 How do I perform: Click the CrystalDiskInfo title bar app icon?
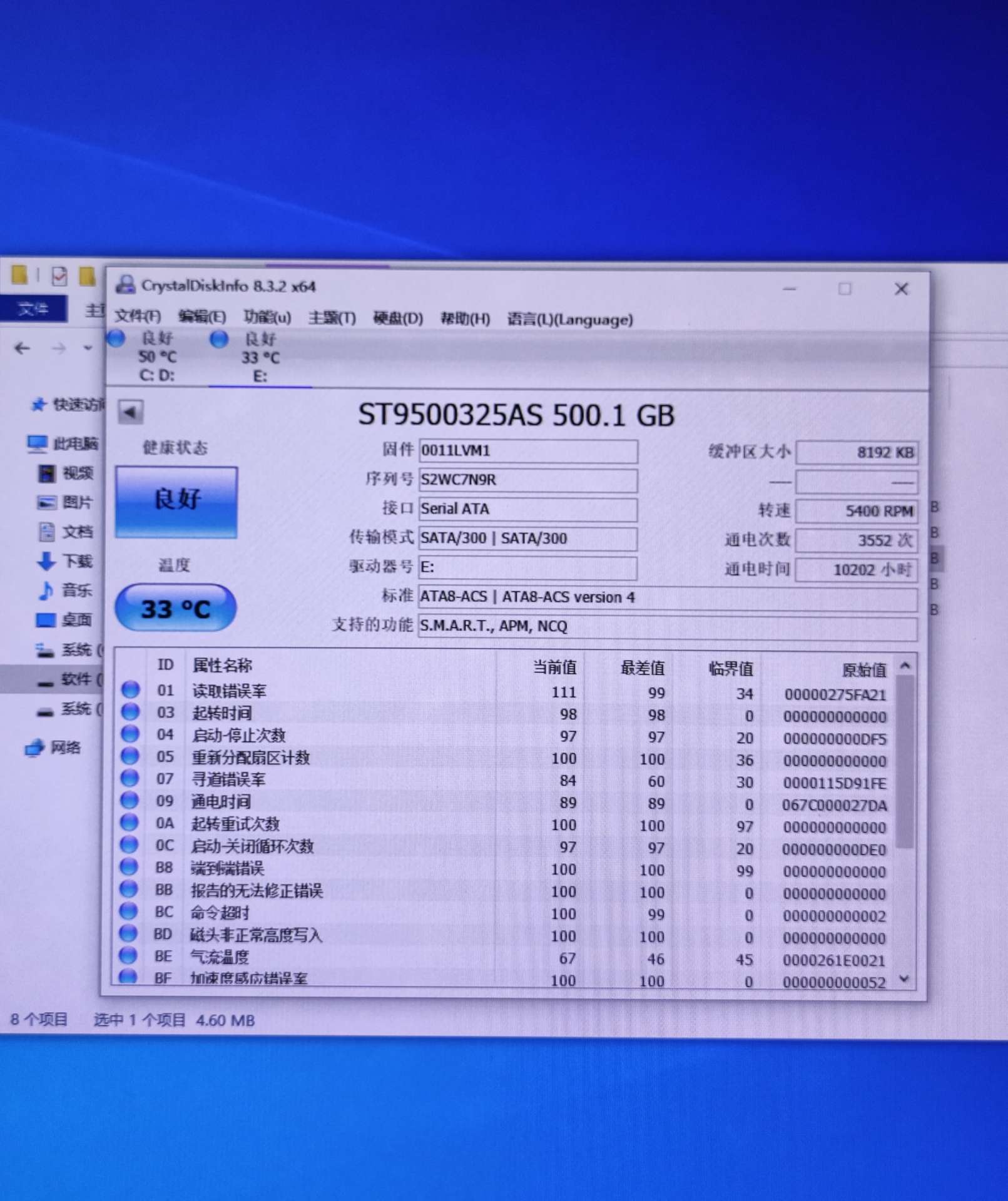click(x=125, y=285)
